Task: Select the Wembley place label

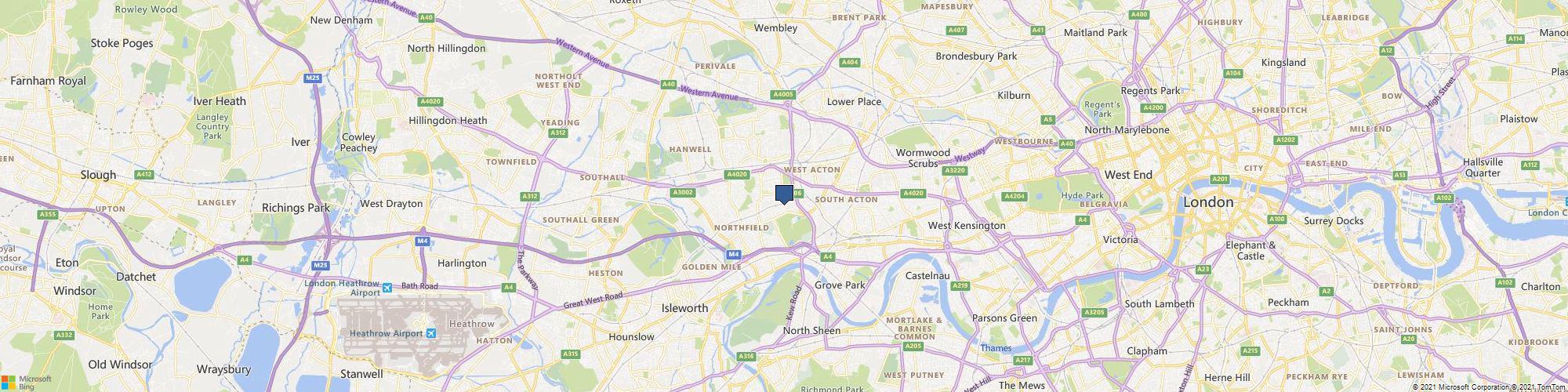Action: pos(775,28)
